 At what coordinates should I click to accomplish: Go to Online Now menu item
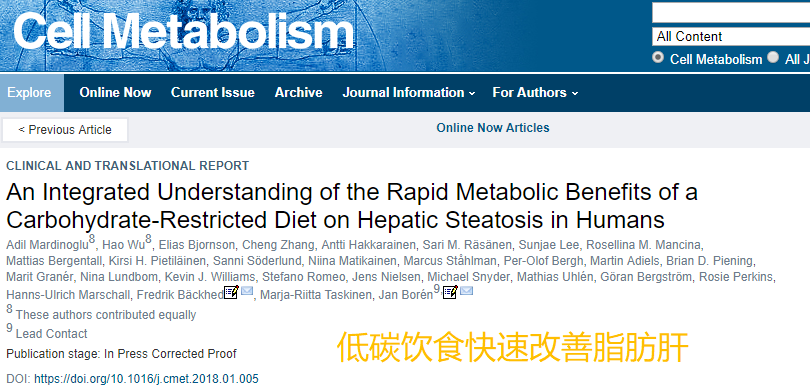(115, 93)
